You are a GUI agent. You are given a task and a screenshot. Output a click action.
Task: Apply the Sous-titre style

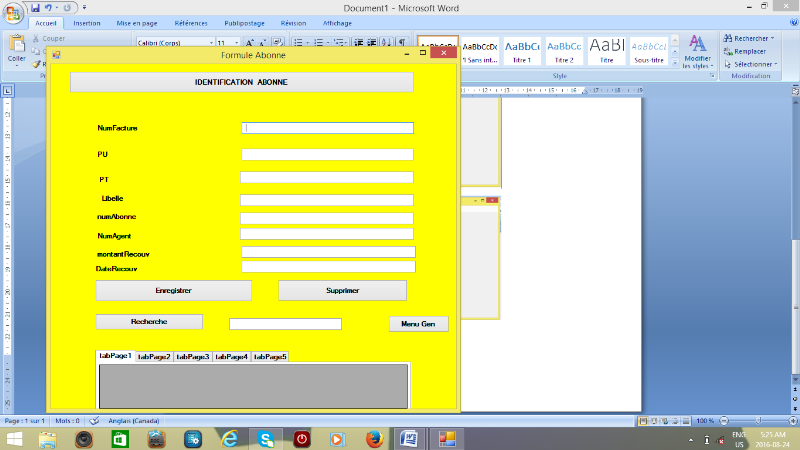649,51
